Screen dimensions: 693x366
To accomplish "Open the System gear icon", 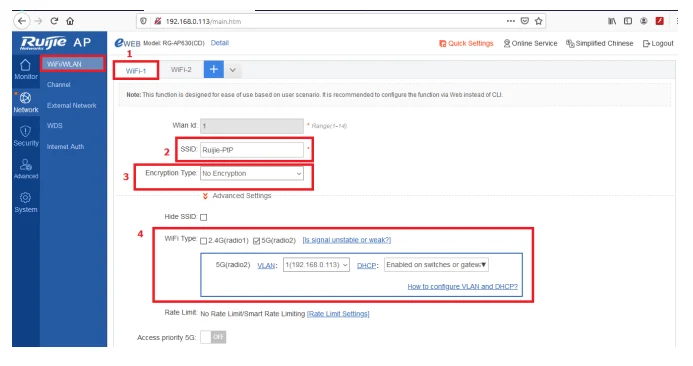I will pos(25,198).
